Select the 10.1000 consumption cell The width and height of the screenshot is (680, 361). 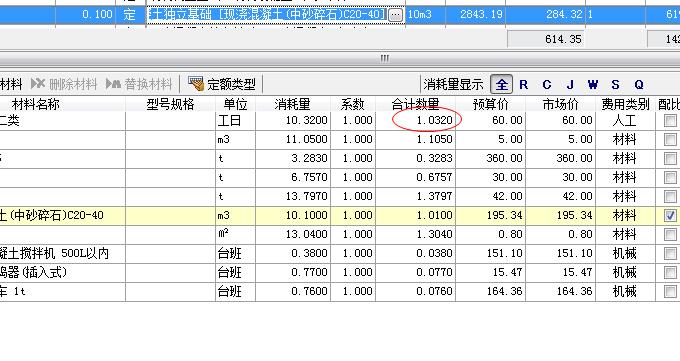293,215
